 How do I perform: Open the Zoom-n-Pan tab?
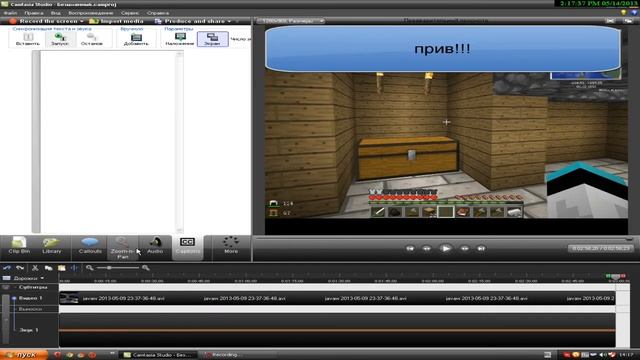(x=122, y=248)
